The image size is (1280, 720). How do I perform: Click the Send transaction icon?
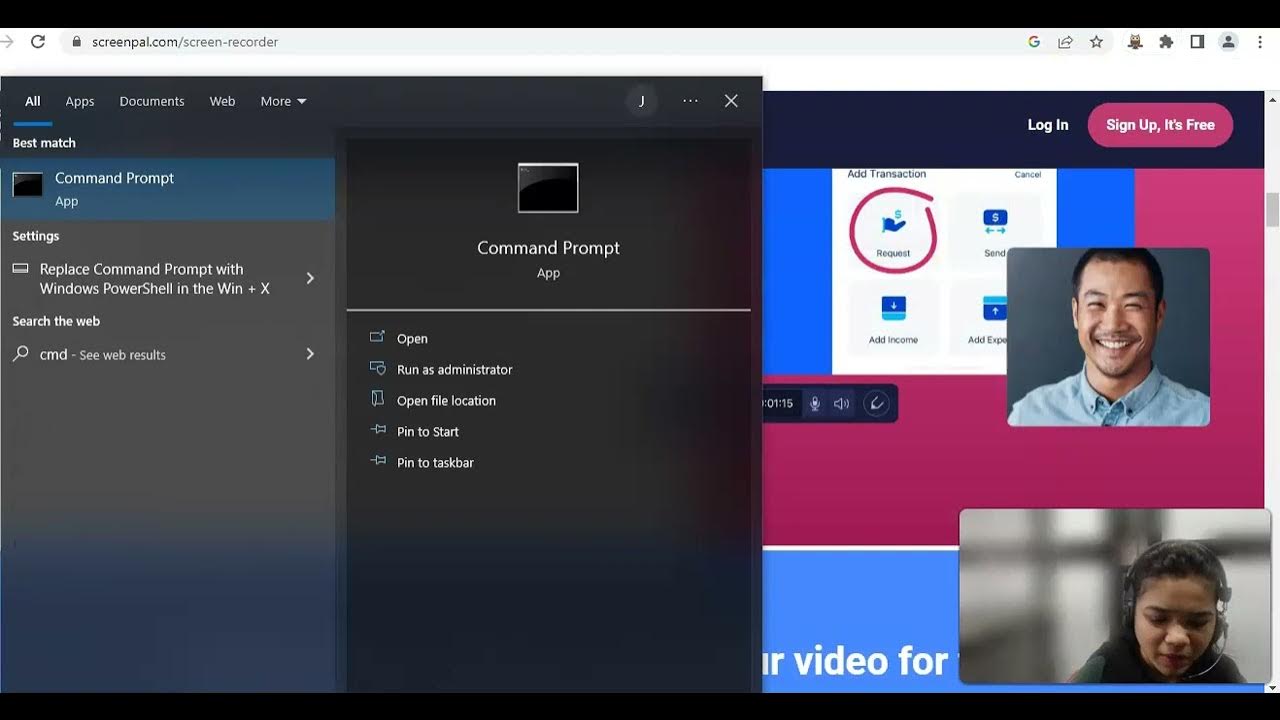coord(995,222)
